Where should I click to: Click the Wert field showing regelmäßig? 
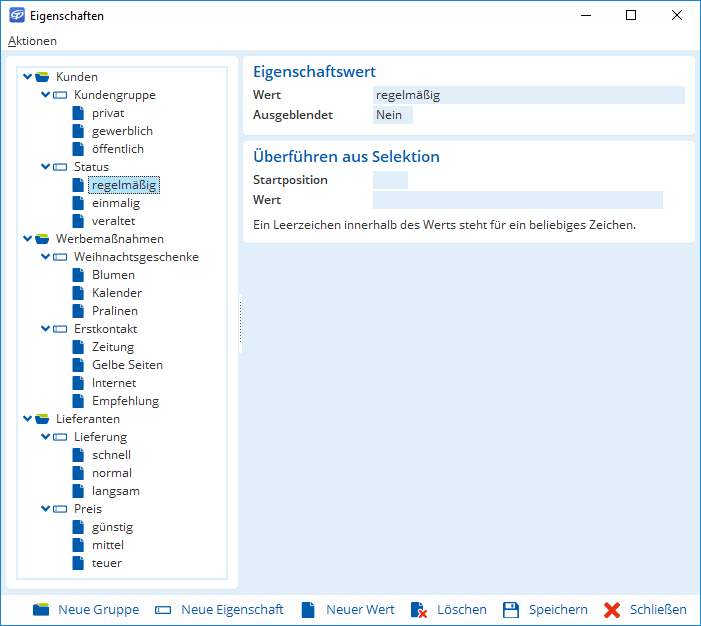(x=528, y=95)
